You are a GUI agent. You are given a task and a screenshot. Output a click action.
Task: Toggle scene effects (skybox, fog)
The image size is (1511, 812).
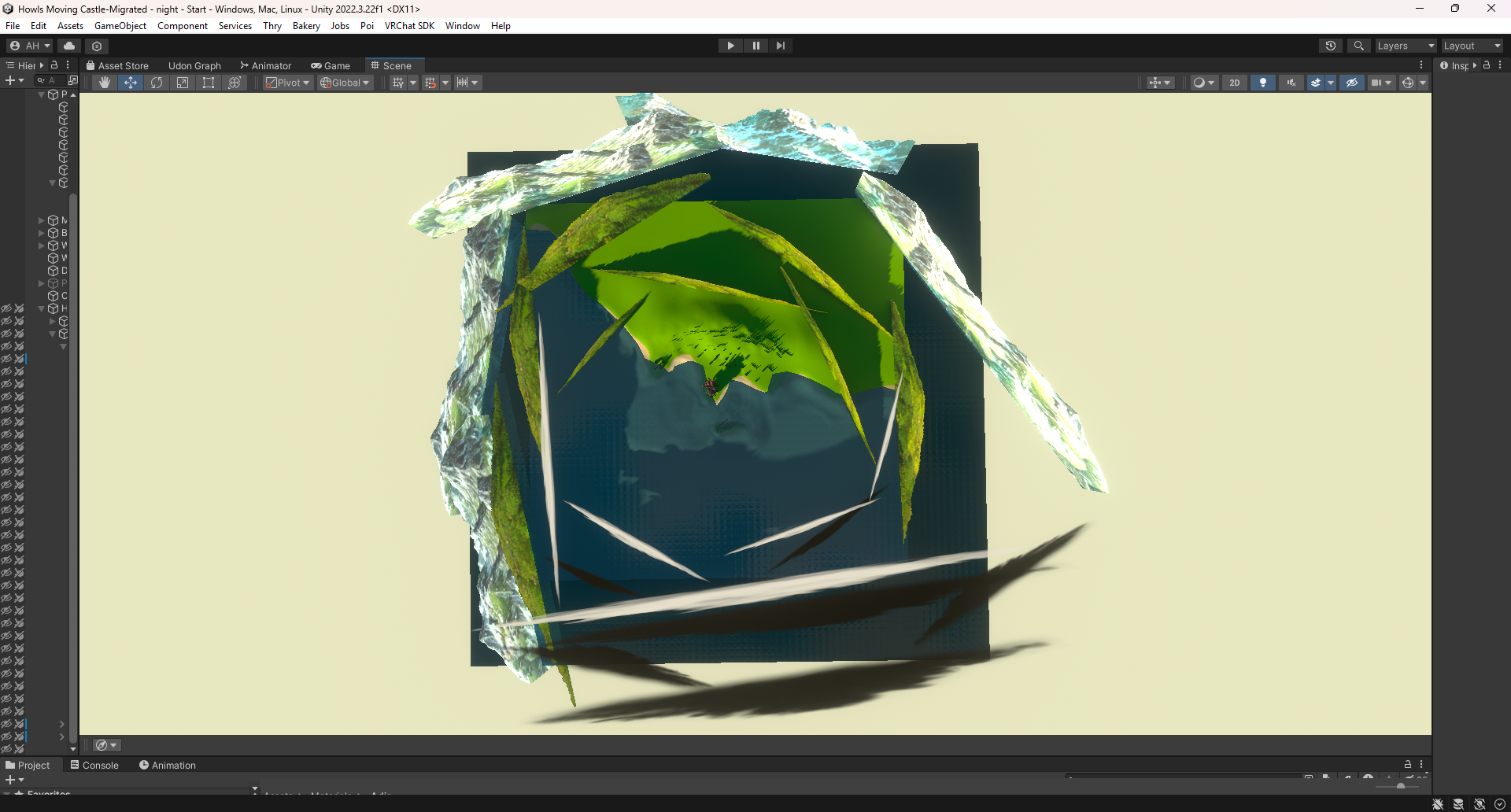[1315, 83]
